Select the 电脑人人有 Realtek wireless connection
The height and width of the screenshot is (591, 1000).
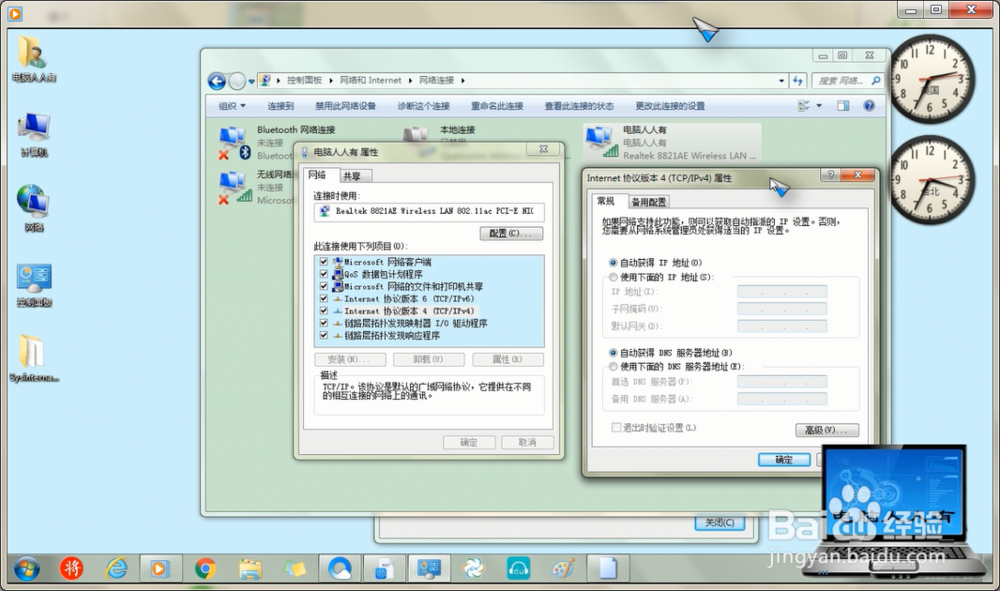pyautogui.click(x=672, y=142)
